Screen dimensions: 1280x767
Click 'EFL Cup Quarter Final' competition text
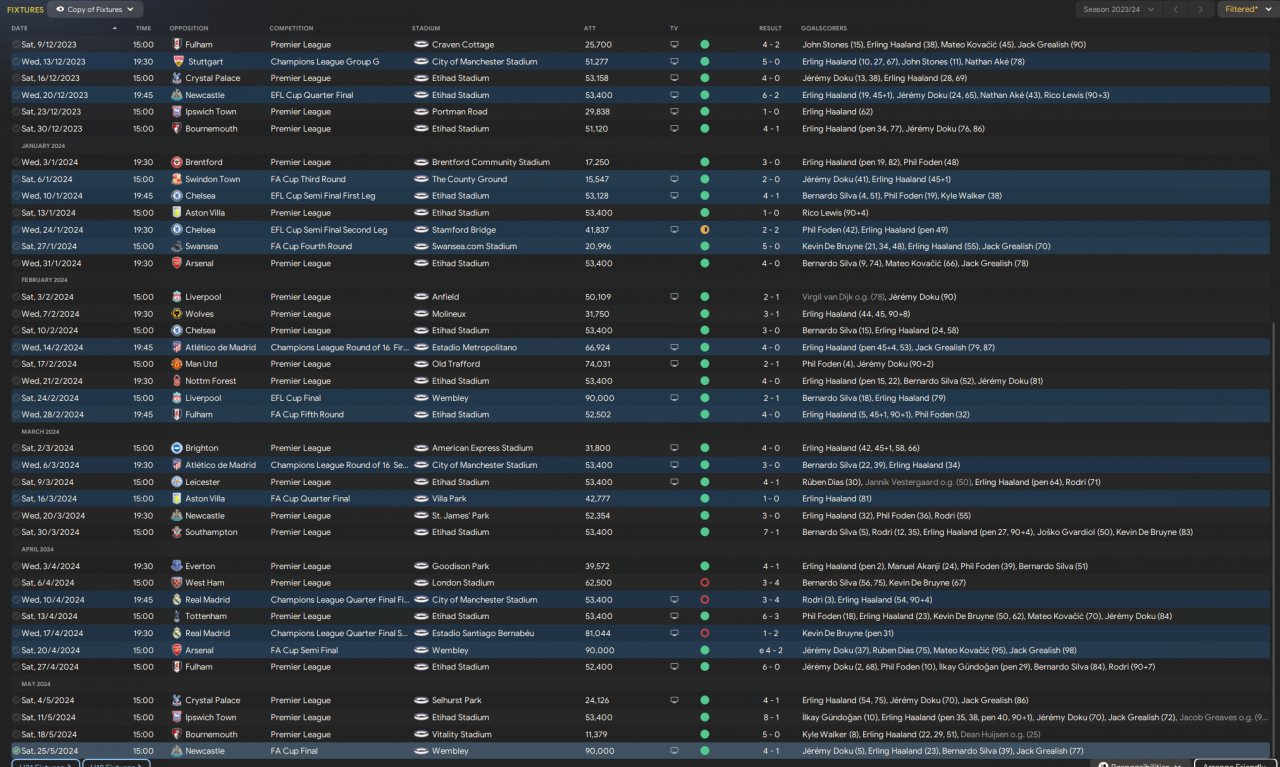coord(312,95)
